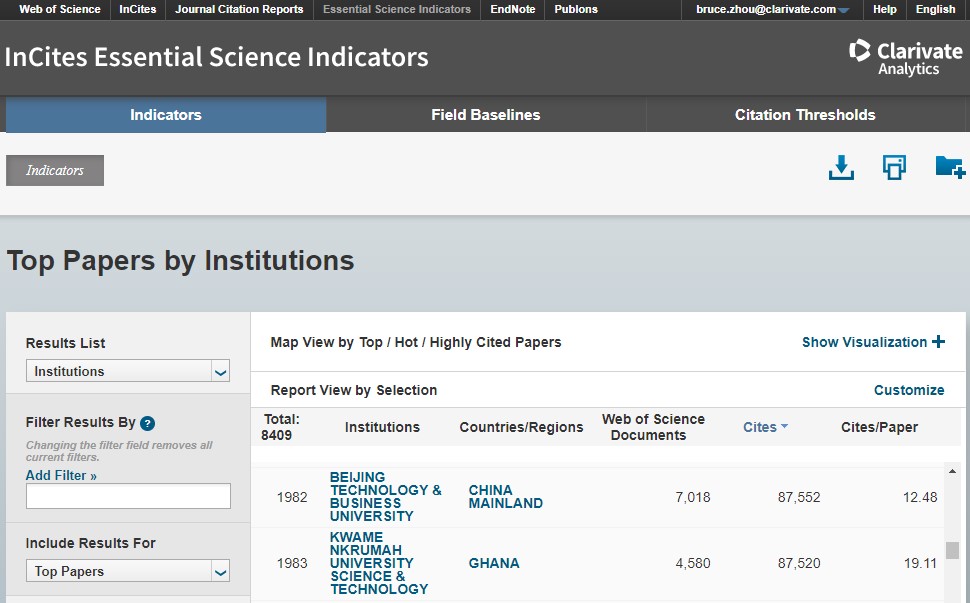Click the Add Filter link
Viewport: 970px width, 603px height.
click(x=61, y=476)
